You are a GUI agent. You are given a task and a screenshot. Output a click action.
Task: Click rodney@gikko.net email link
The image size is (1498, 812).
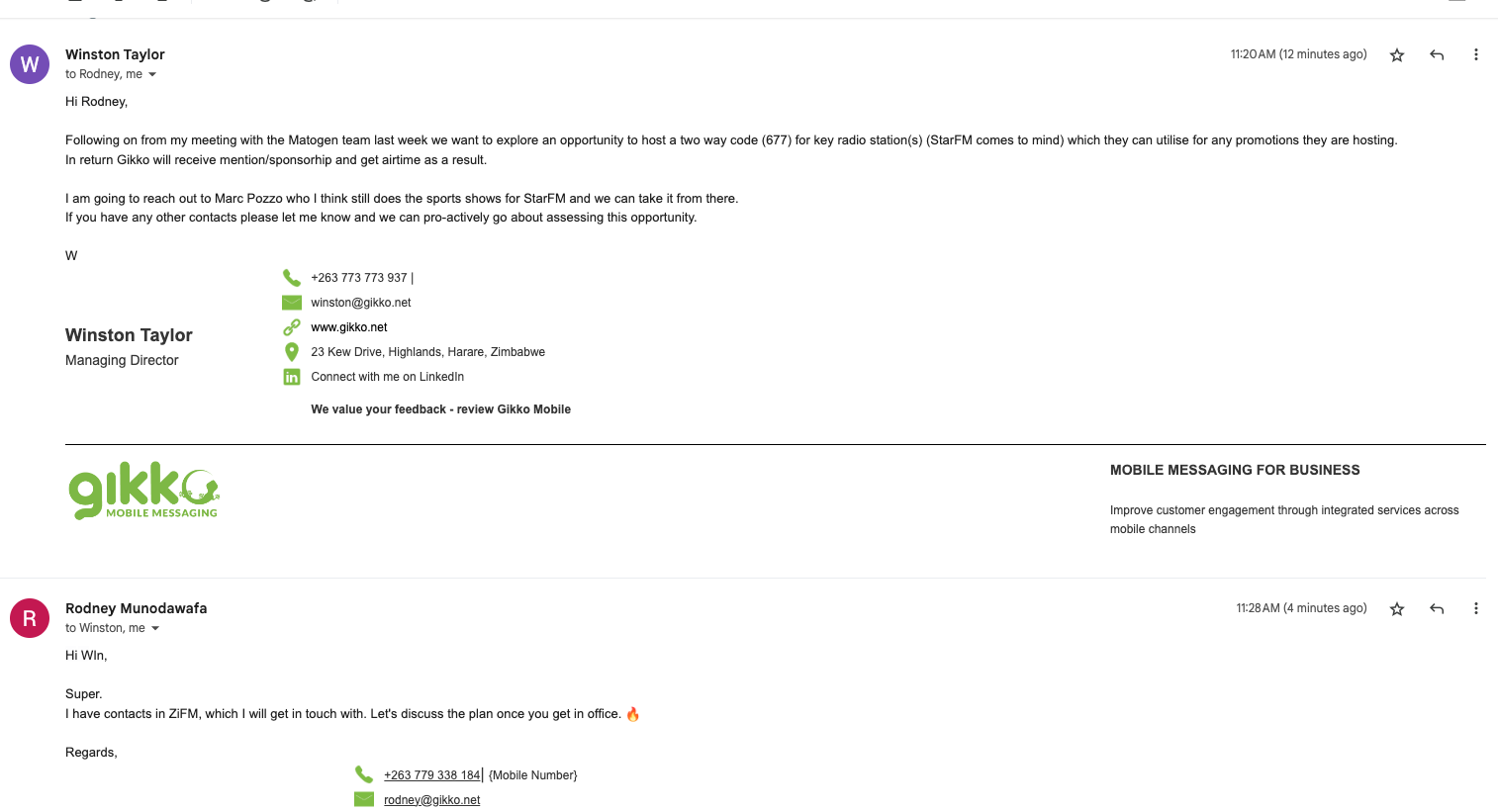tap(431, 800)
